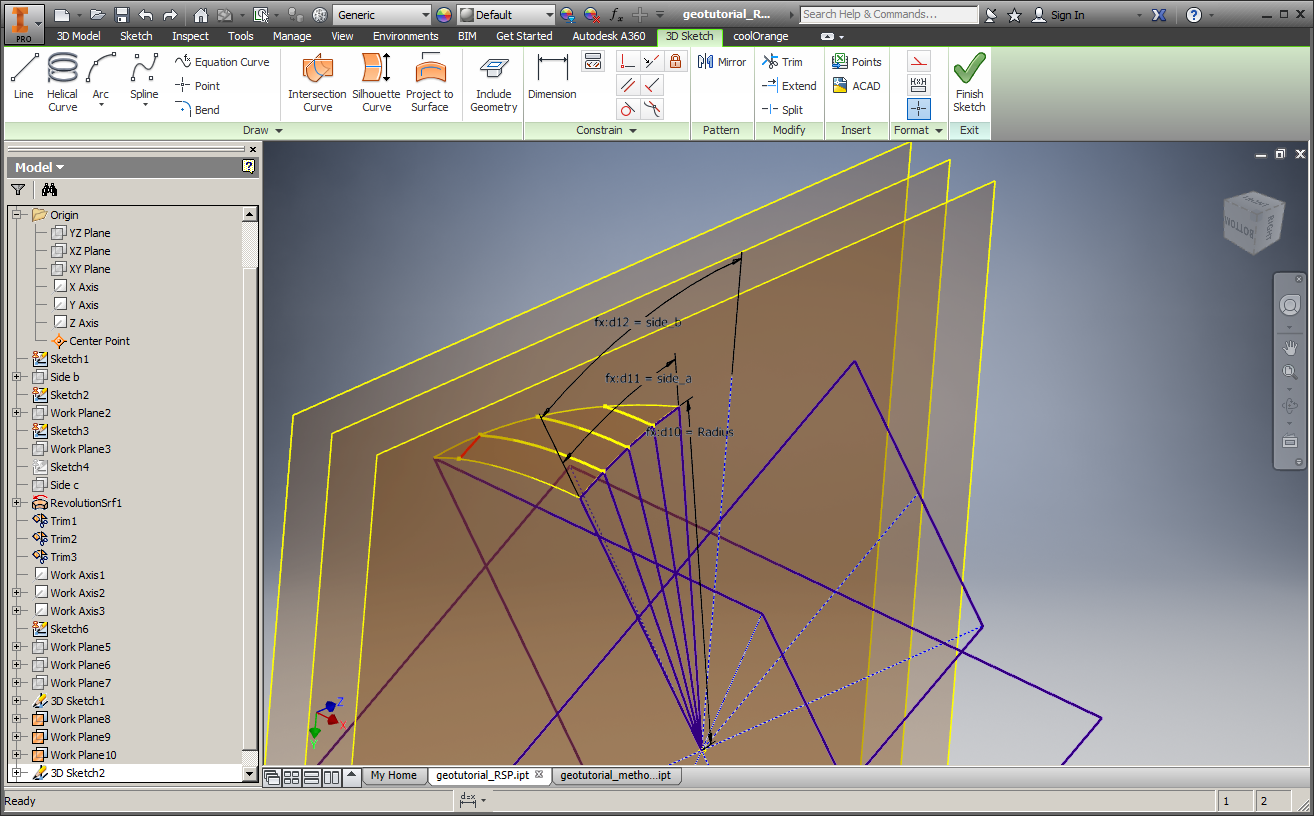Select the Line tool in Draw panel

pyautogui.click(x=24, y=77)
